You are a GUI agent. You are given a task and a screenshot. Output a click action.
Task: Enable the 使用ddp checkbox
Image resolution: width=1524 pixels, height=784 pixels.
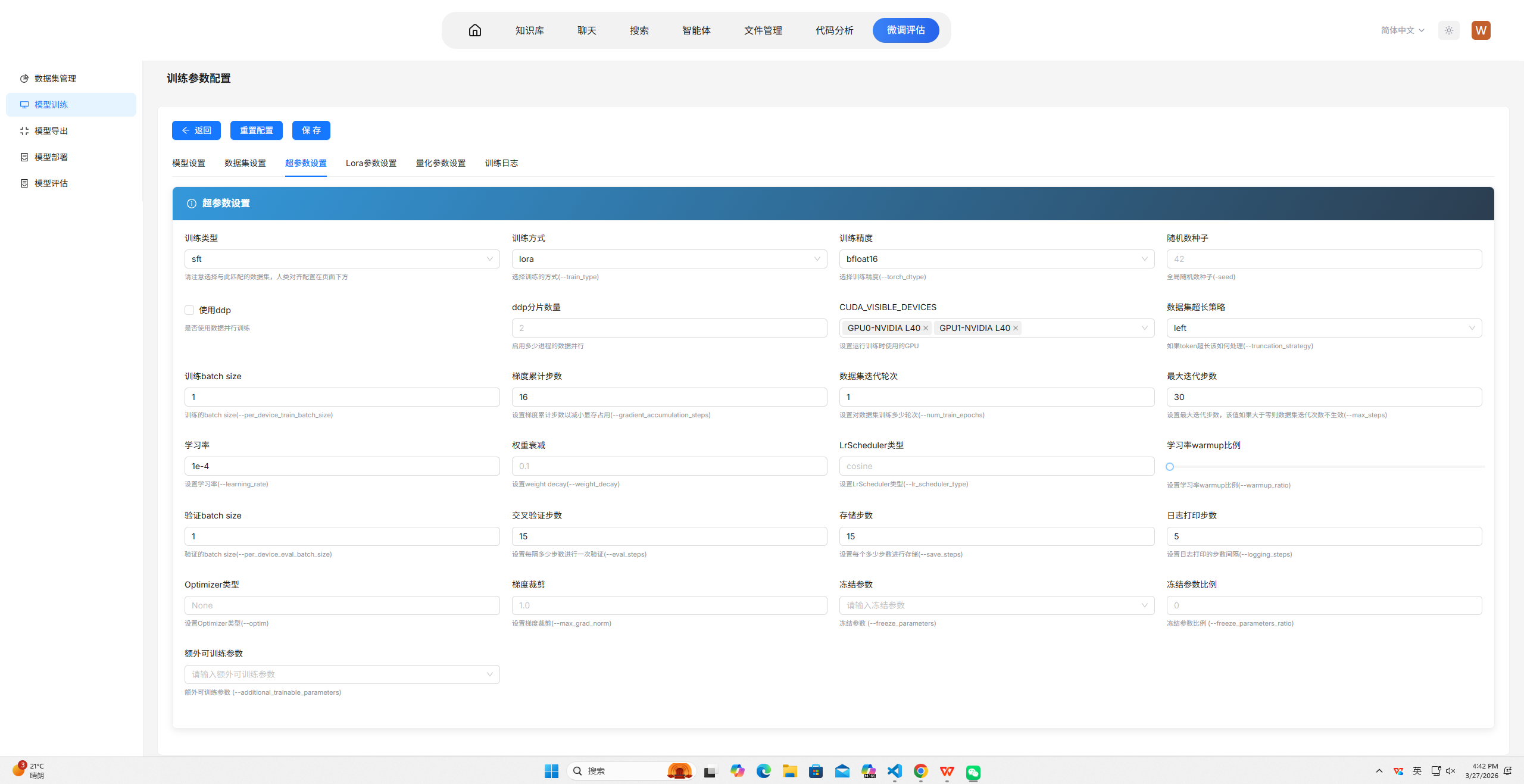coord(189,310)
